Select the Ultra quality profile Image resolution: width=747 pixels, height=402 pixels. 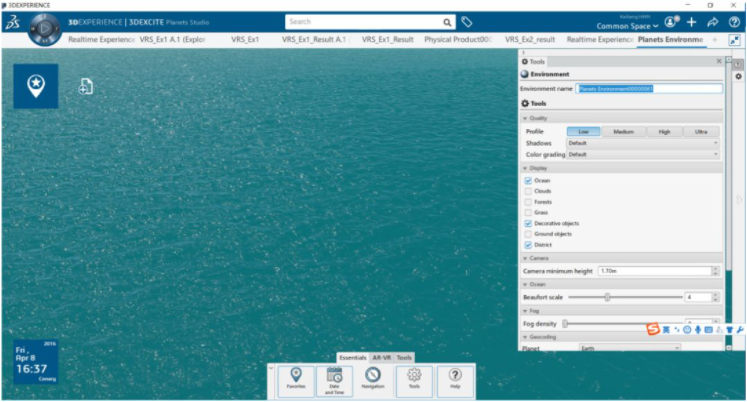pyautogui.click(x=700, y=131)
